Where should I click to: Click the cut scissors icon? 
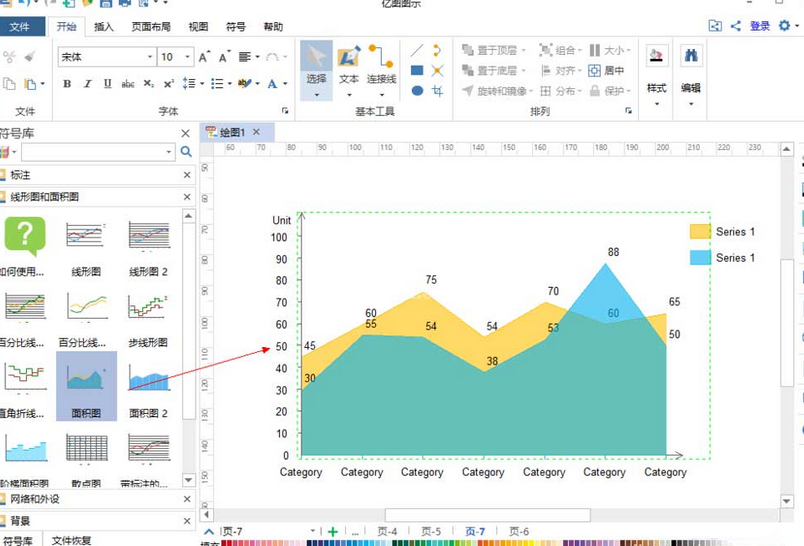9,56
